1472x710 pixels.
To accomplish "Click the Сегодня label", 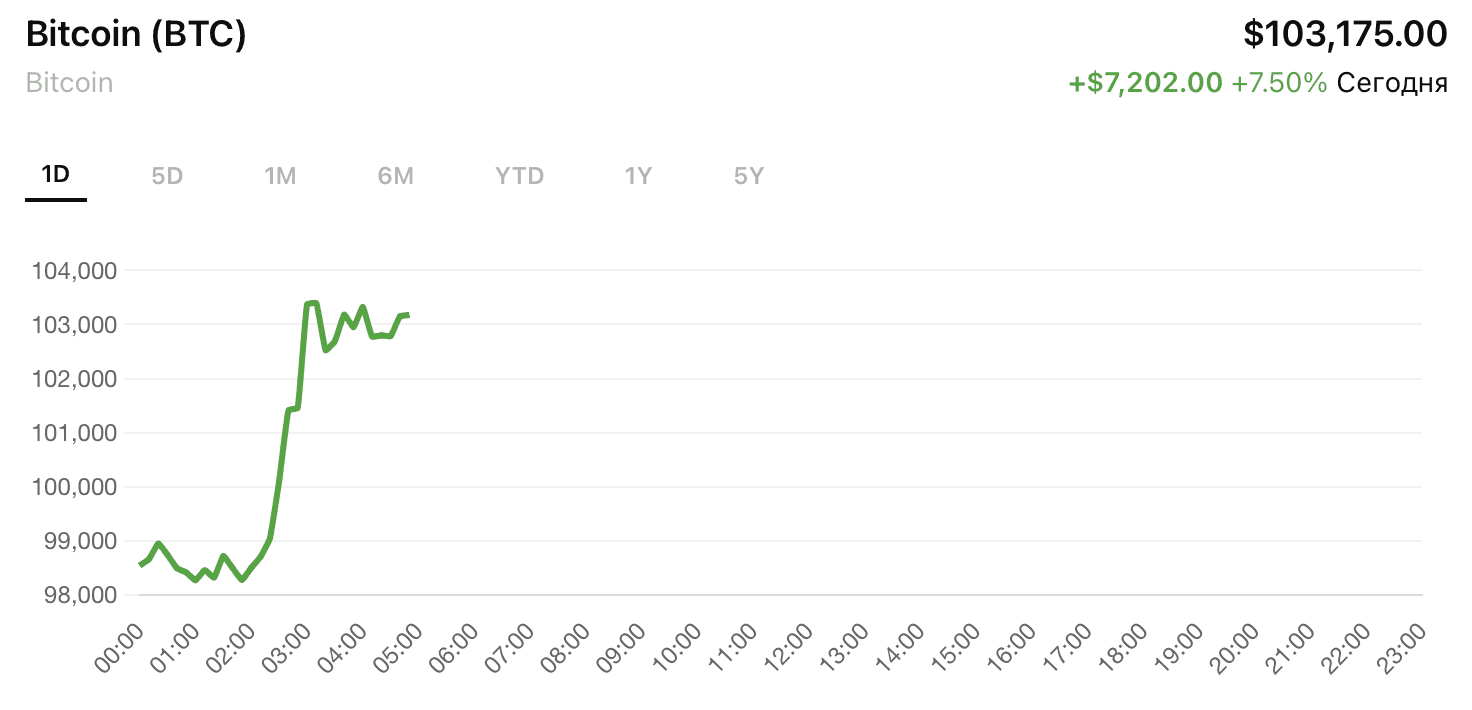I will [x=1392, y=83].
